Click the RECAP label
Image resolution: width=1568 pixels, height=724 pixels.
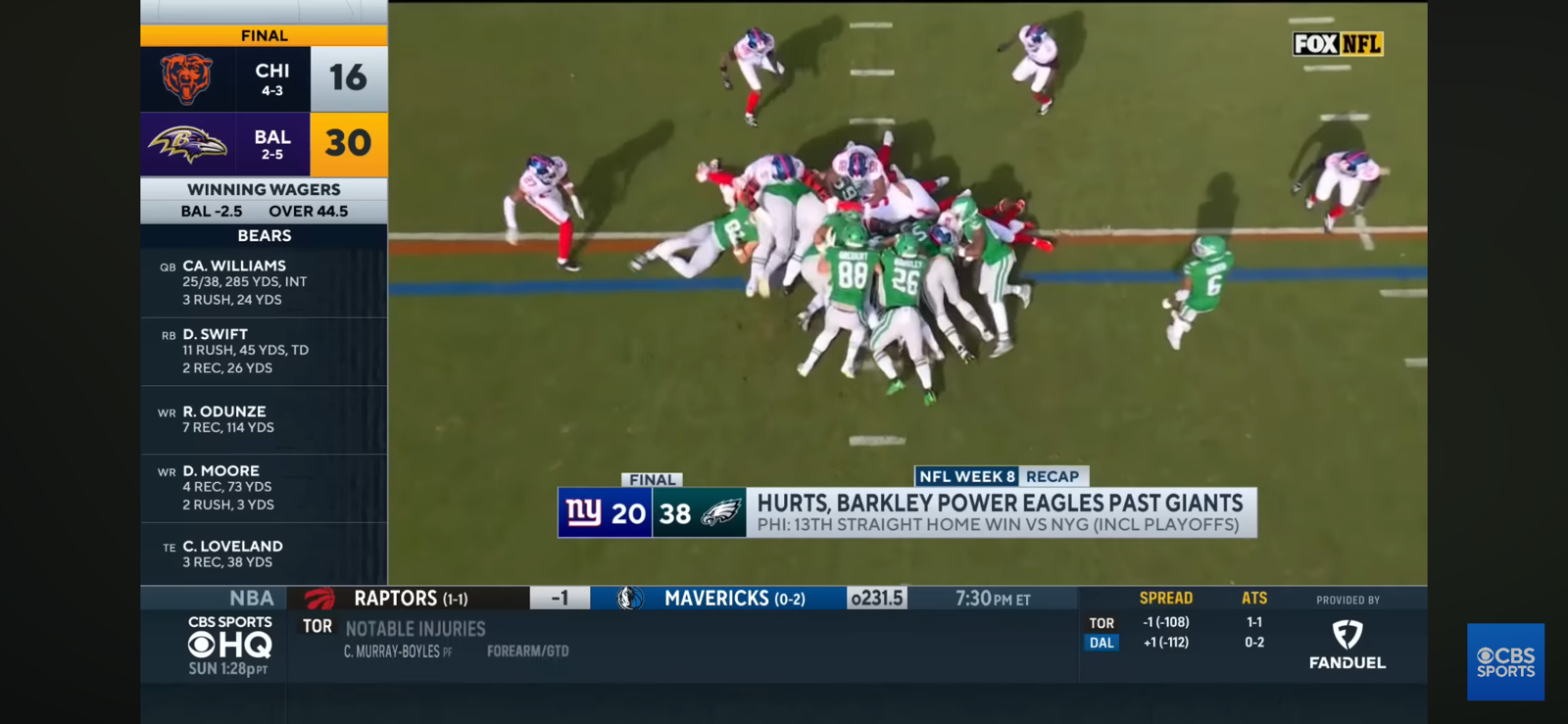click(x=1053, y=476)
